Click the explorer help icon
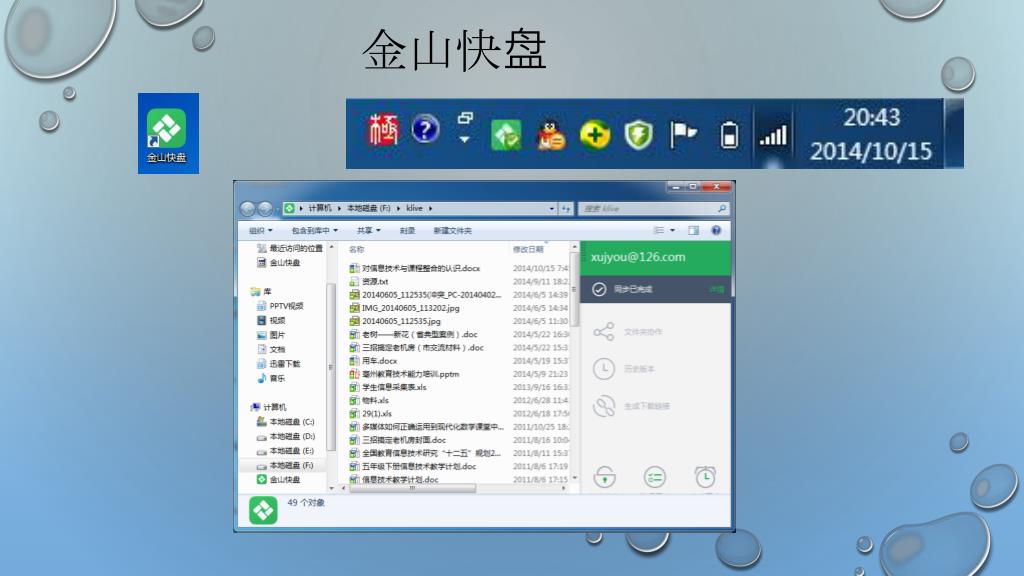Viewport: 1024px width, 576px height. click(x=716, y=231)
